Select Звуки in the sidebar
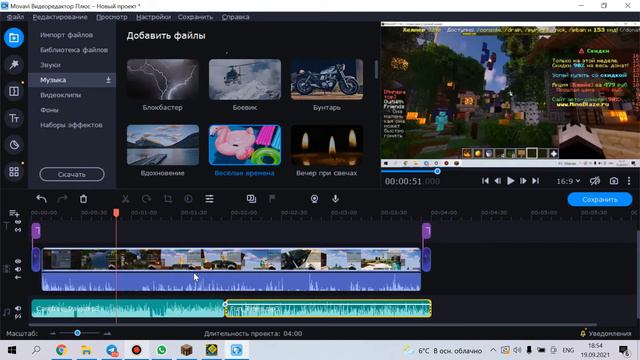 [x=50, y=65]
